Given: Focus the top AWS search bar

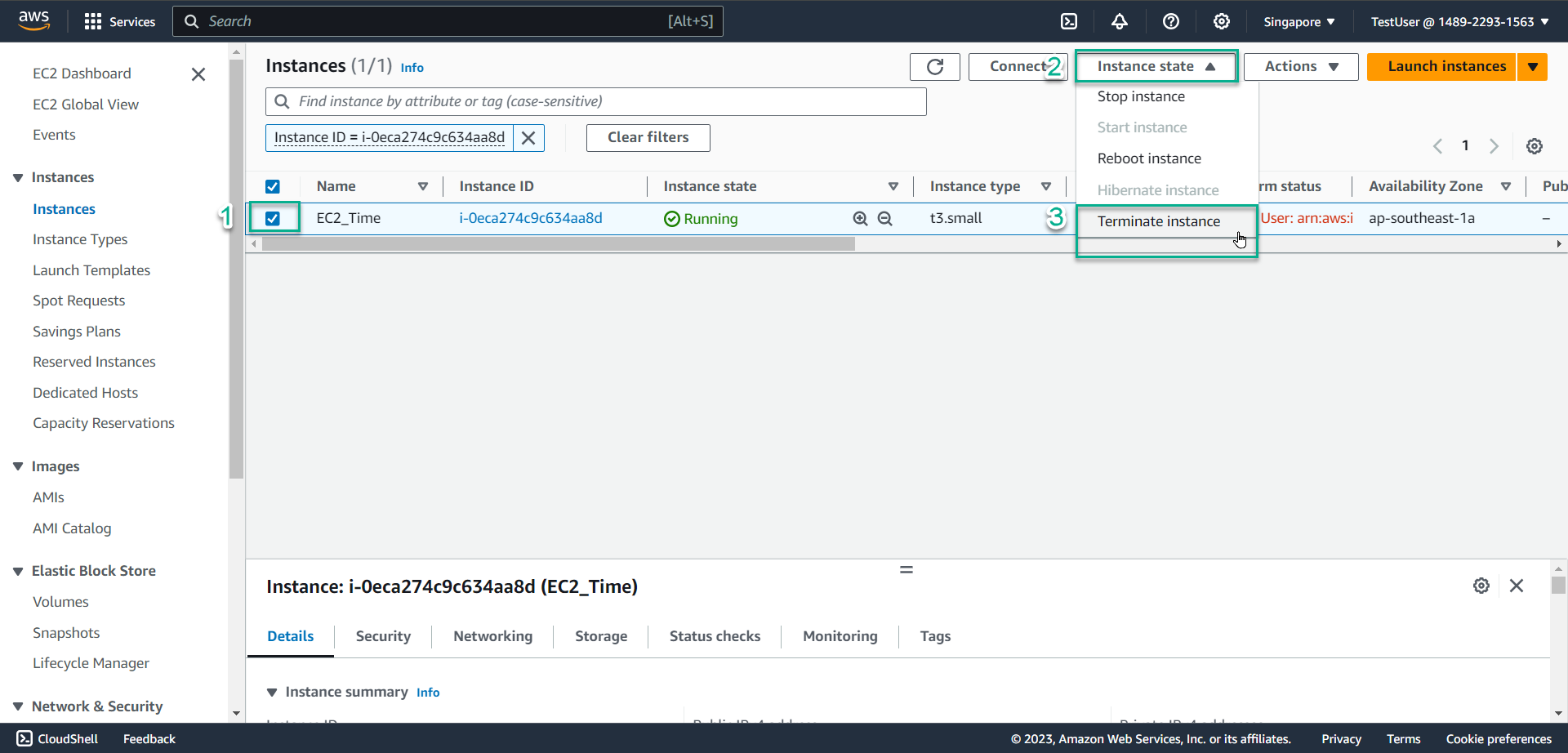Looking at the screenshot, I should [x=448, y=21].
